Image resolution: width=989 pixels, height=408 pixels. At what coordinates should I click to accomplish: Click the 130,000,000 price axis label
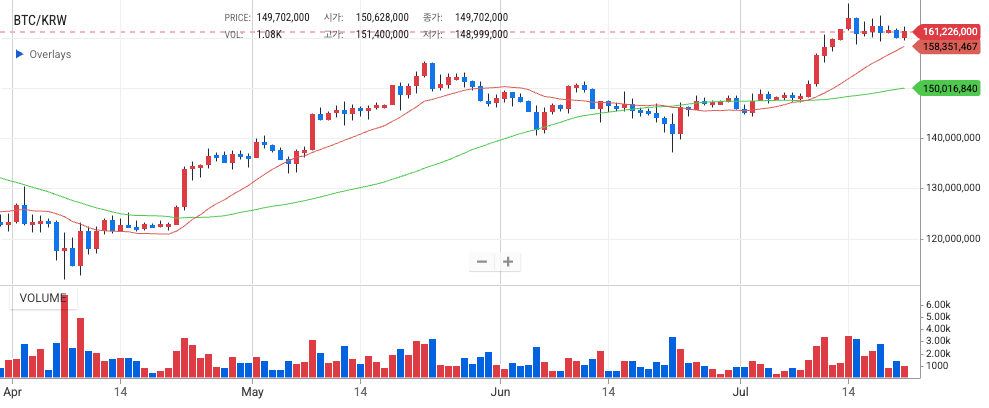(x=951, y=187)
